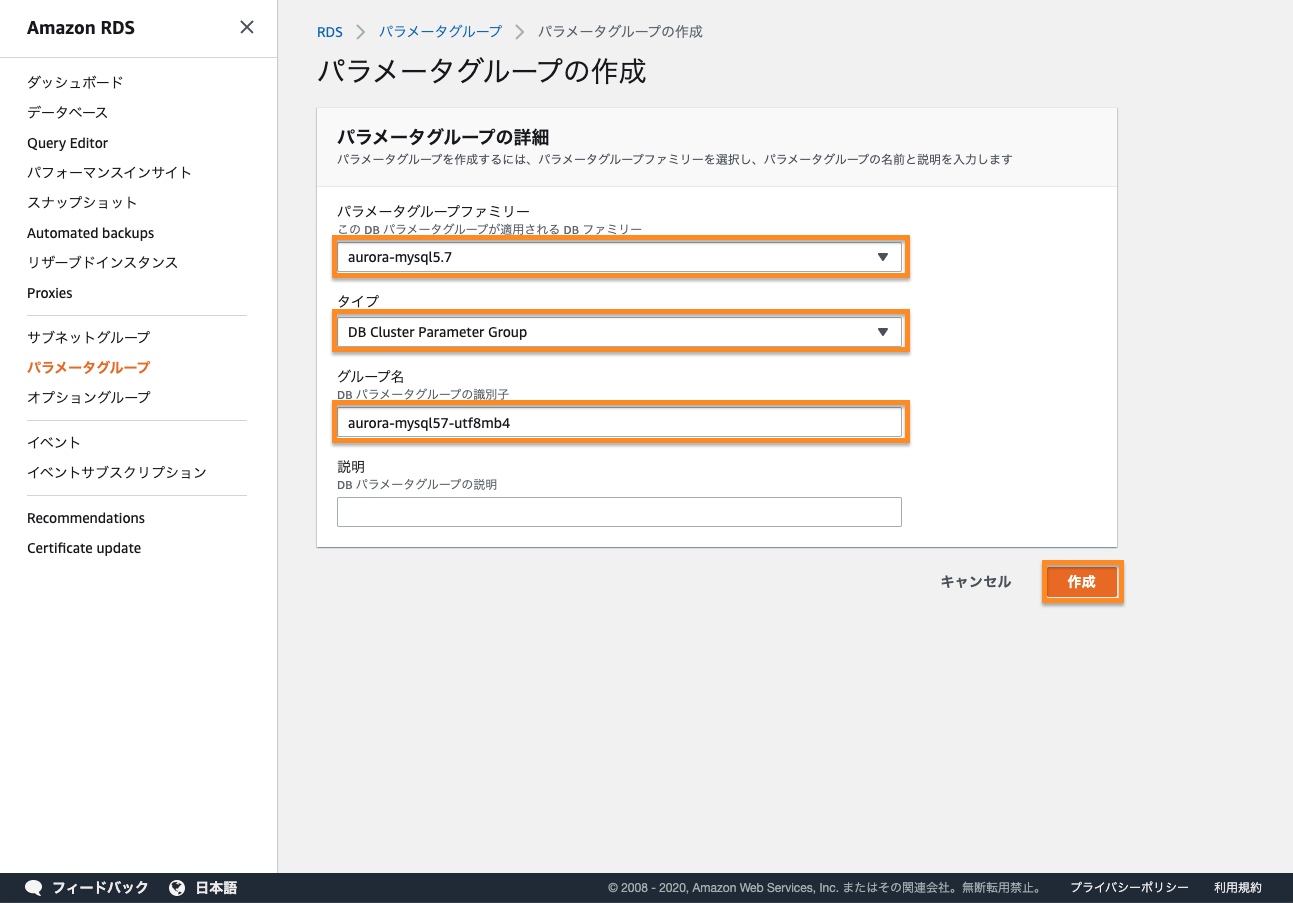Click the キャンセル button
The width and height of the screenshot is (1293, 903).
(975, 582)
